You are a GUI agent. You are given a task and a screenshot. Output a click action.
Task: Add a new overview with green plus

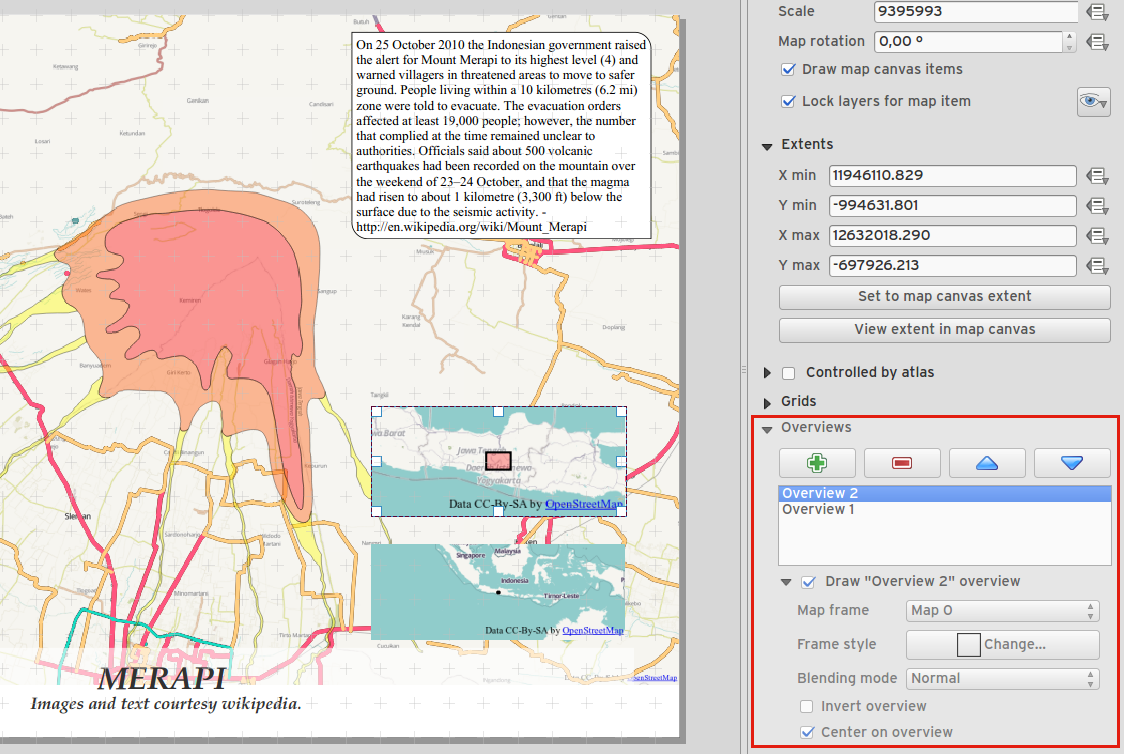[817, 463]
